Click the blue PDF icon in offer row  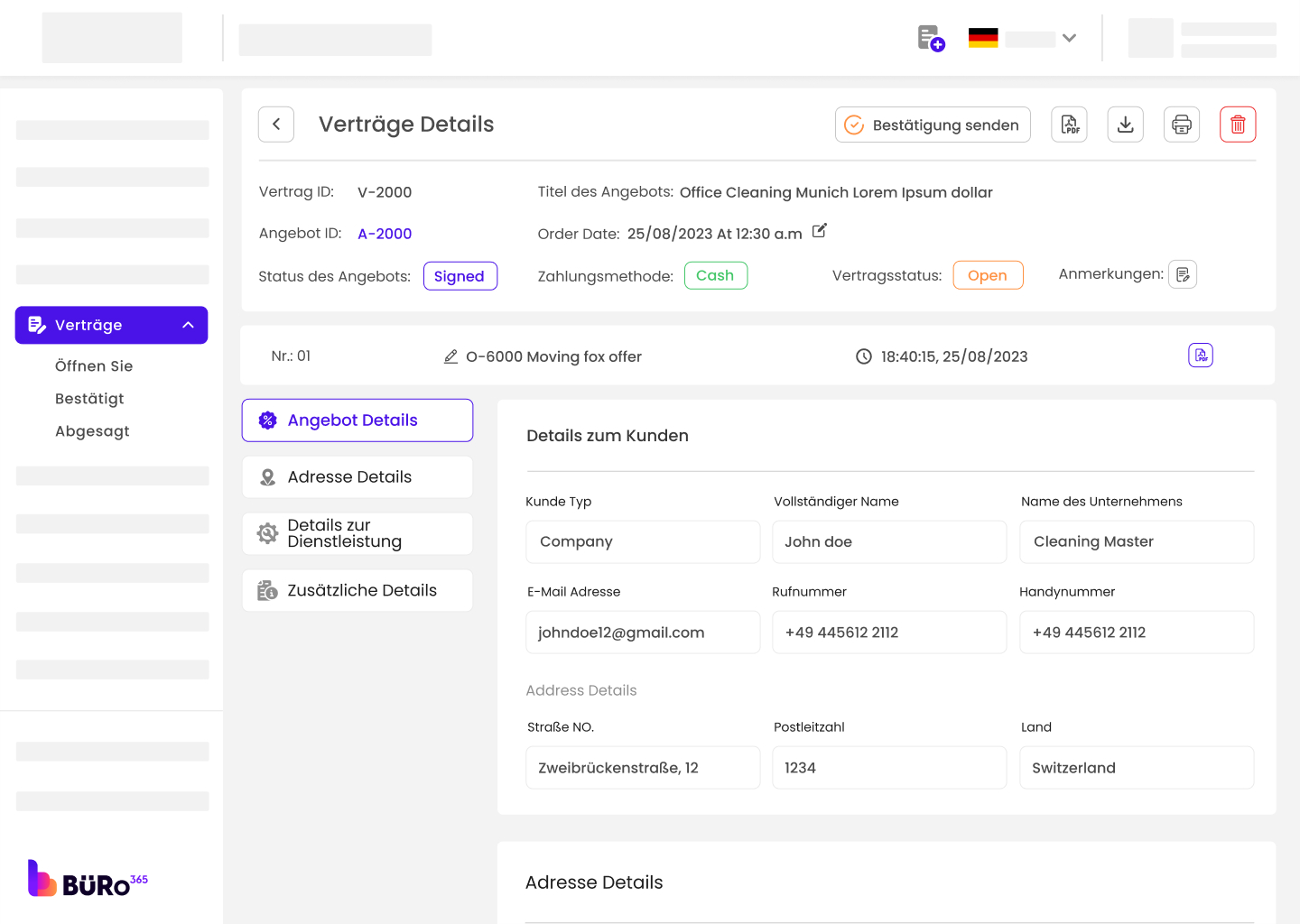point(1200,356)
